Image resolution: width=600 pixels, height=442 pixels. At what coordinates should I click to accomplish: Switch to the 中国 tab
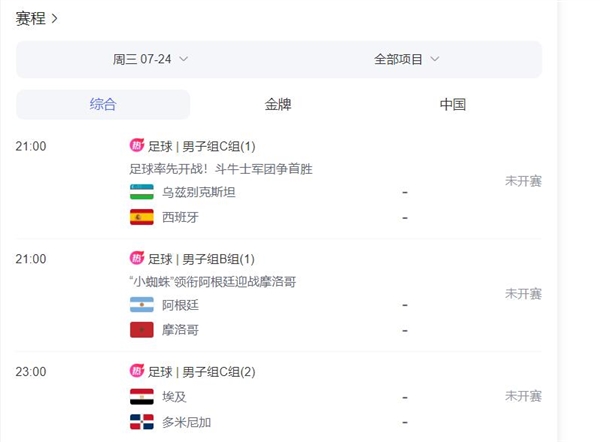click(x=453, y=104)
